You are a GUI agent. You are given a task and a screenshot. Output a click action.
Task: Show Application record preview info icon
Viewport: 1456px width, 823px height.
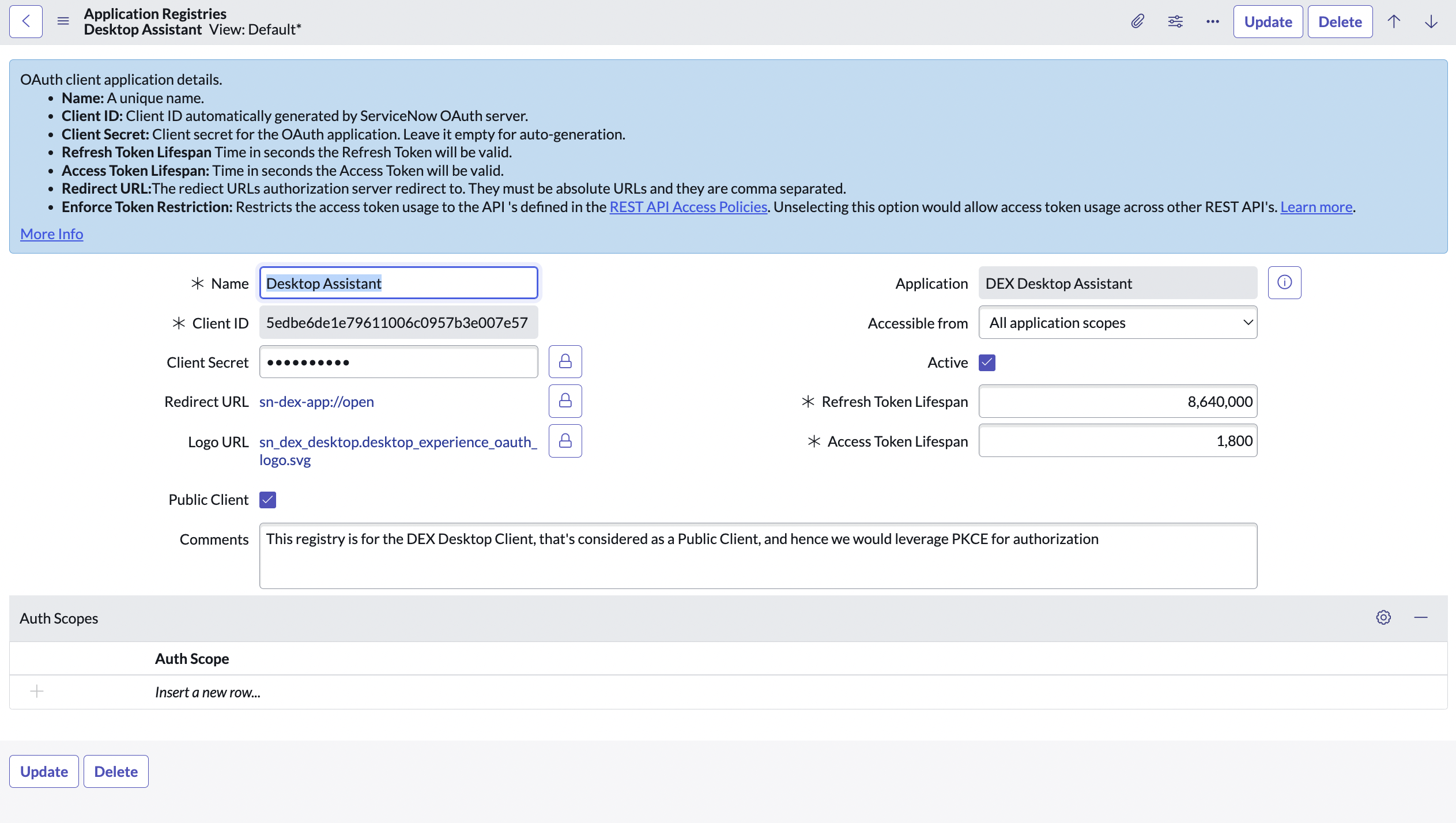(1284, 282)
